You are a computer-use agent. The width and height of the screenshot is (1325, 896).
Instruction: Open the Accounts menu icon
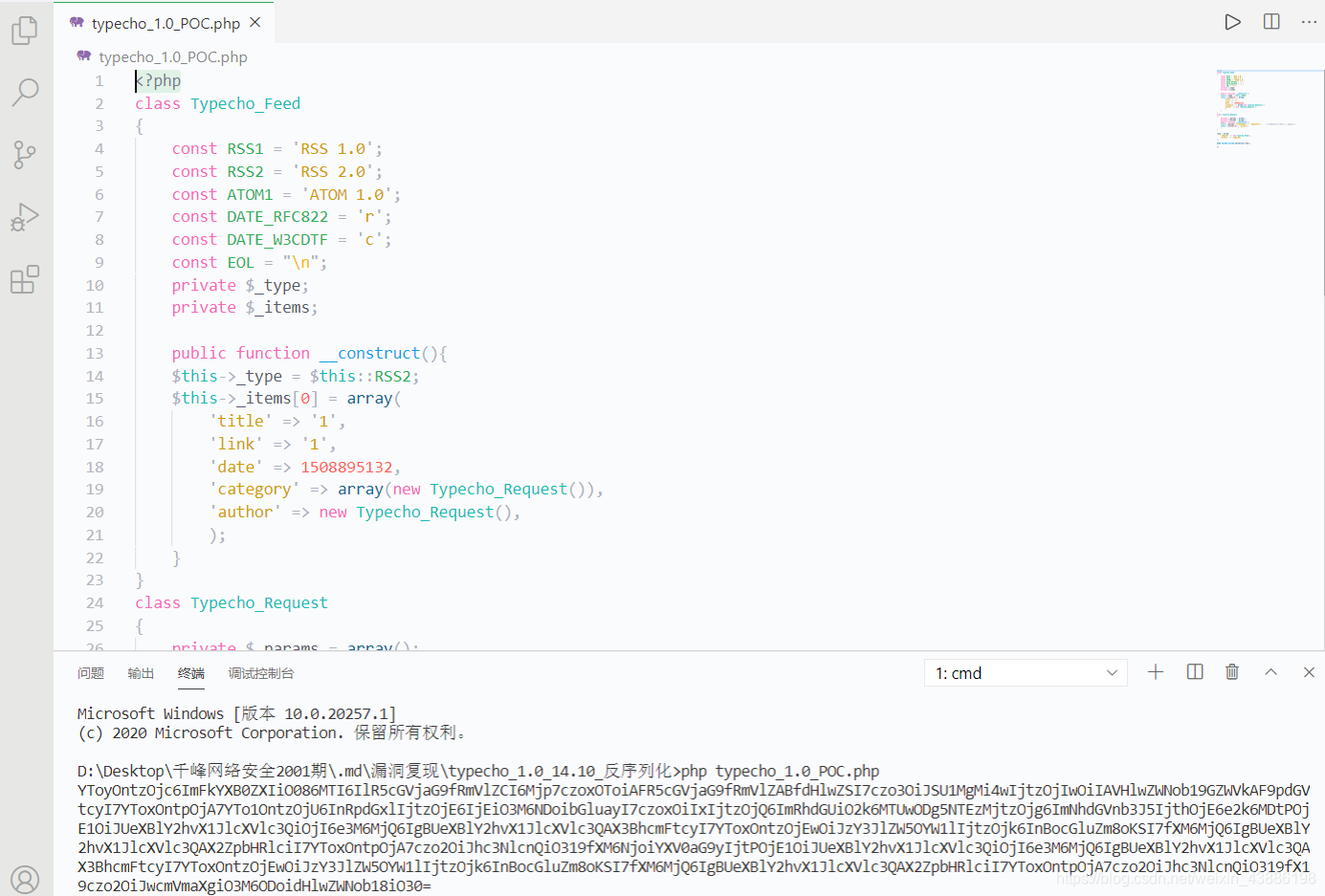tap(25, 879)
